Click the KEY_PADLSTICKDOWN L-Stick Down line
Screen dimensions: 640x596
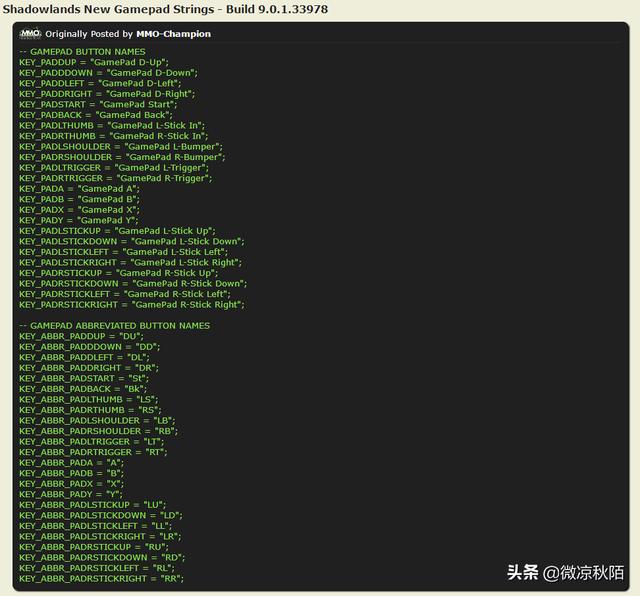(132, 242)
